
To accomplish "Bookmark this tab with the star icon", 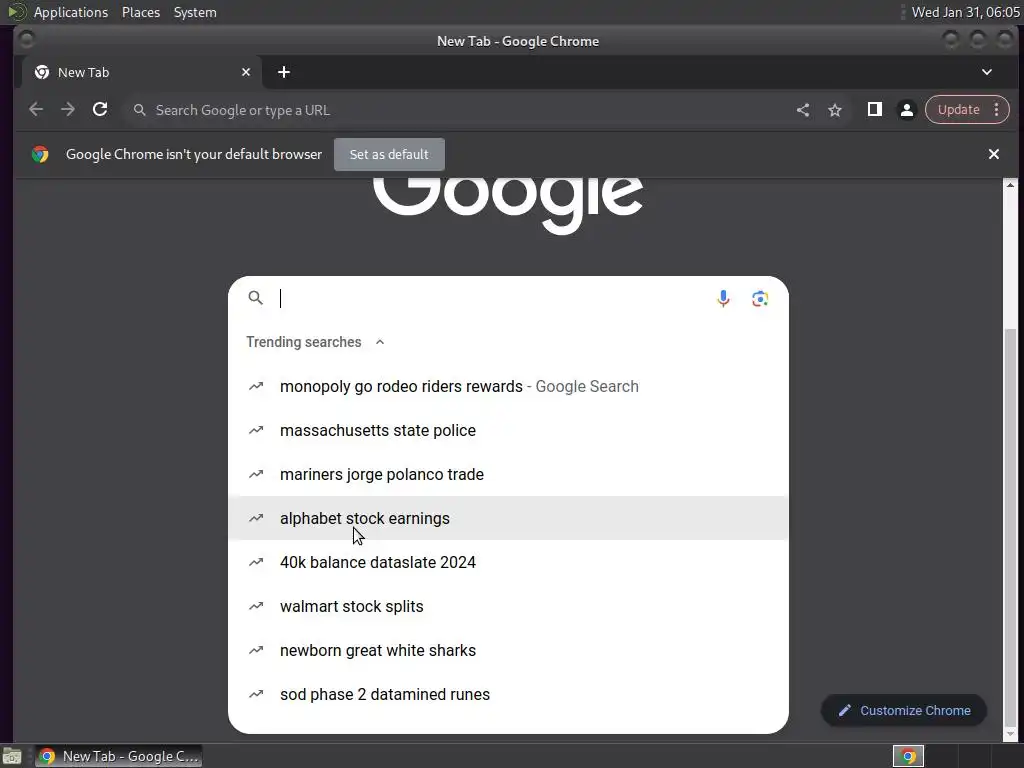I will (x=835, y=110).
